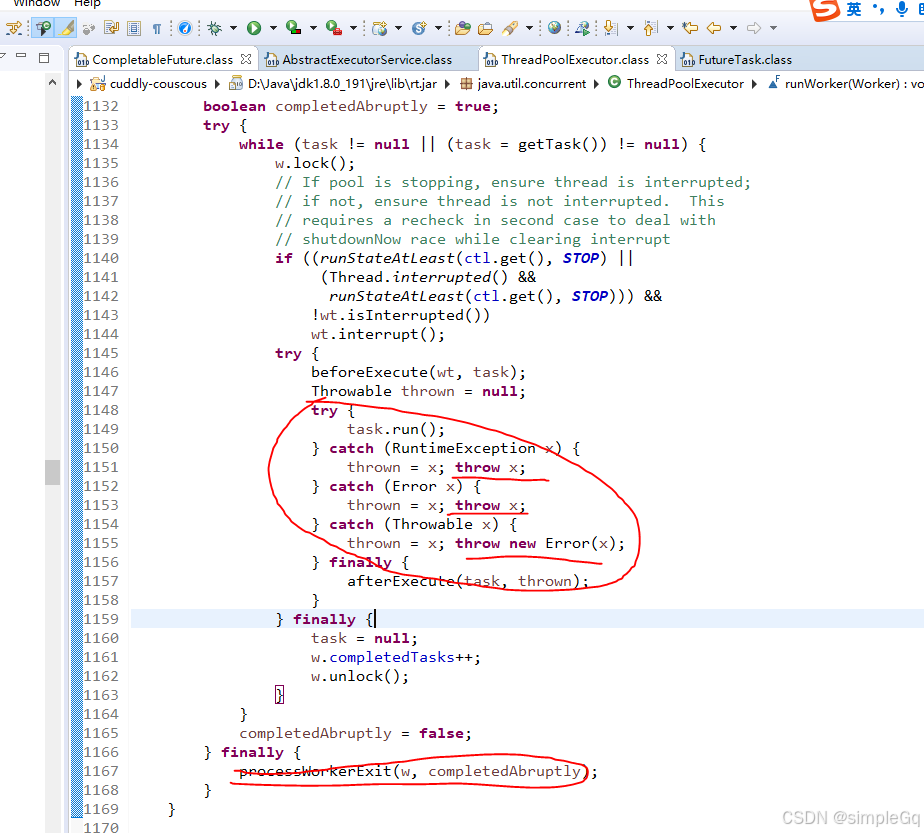Screen dimensions: 924x833
Task: Expand breadcrumb arrow before cuddly-couscous
Action: click(79, 84)
